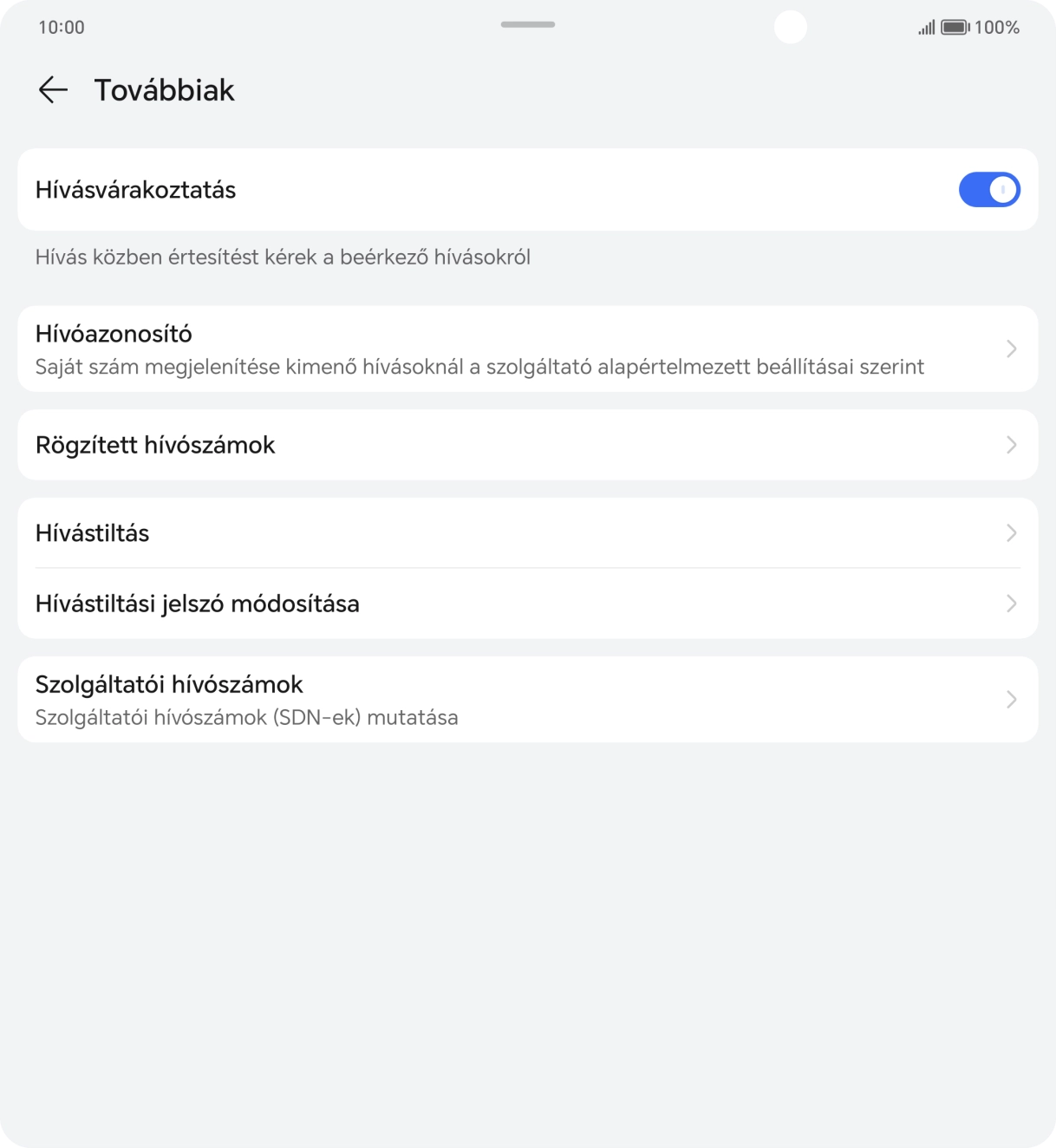Click the arrow next to Hívástiltás

coord(1011,532)
